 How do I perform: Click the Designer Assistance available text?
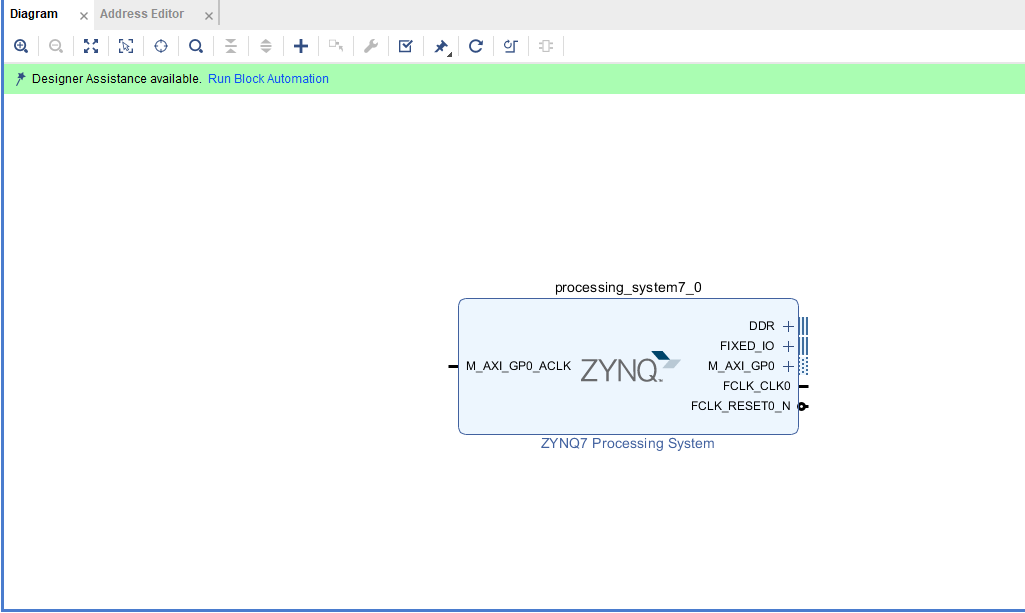(116, 79)
